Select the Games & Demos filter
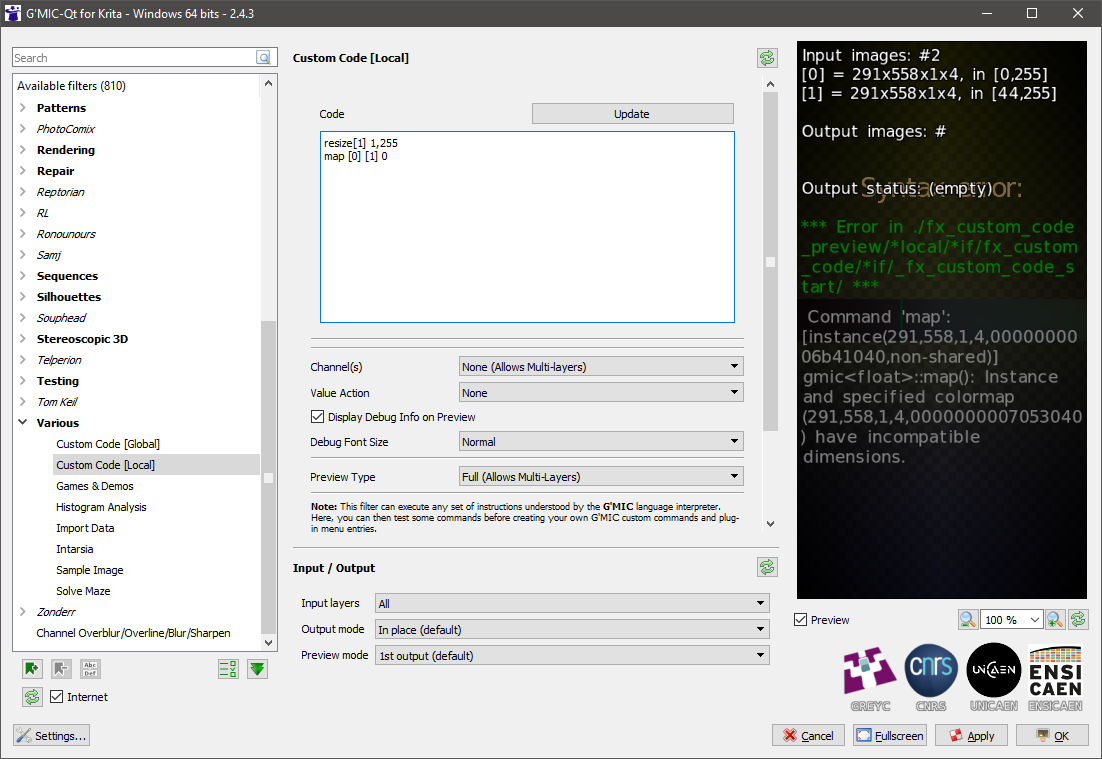The width and height of the screenshot is (1102, 759). point(95,486)
